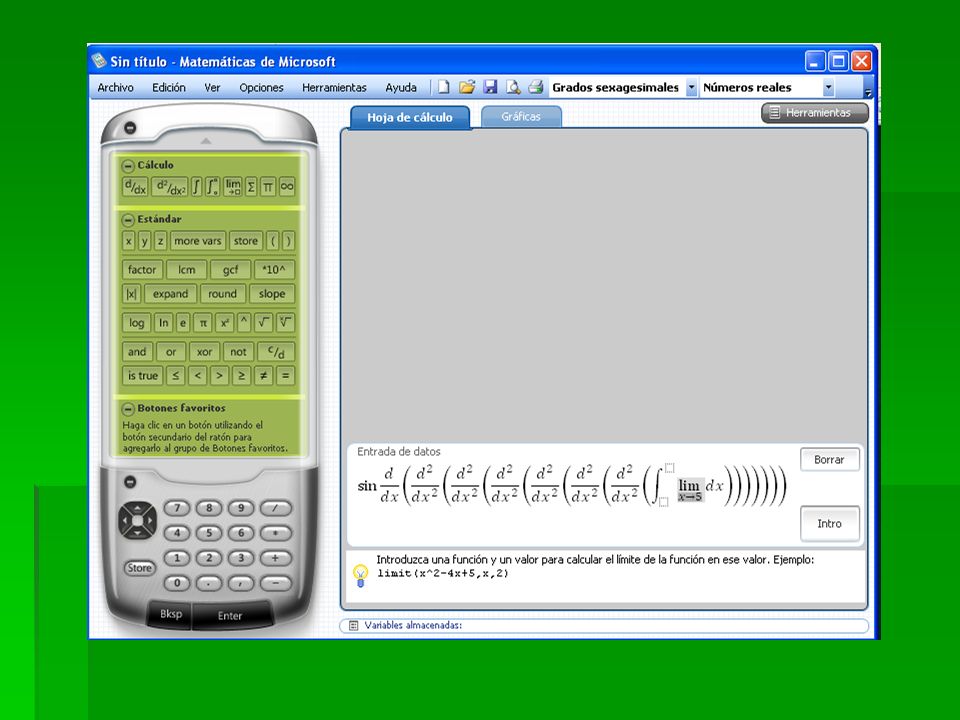This screenshot has width=960, height=720.
Task: Click digit 7 on the keypad
Action: point(178,508)
